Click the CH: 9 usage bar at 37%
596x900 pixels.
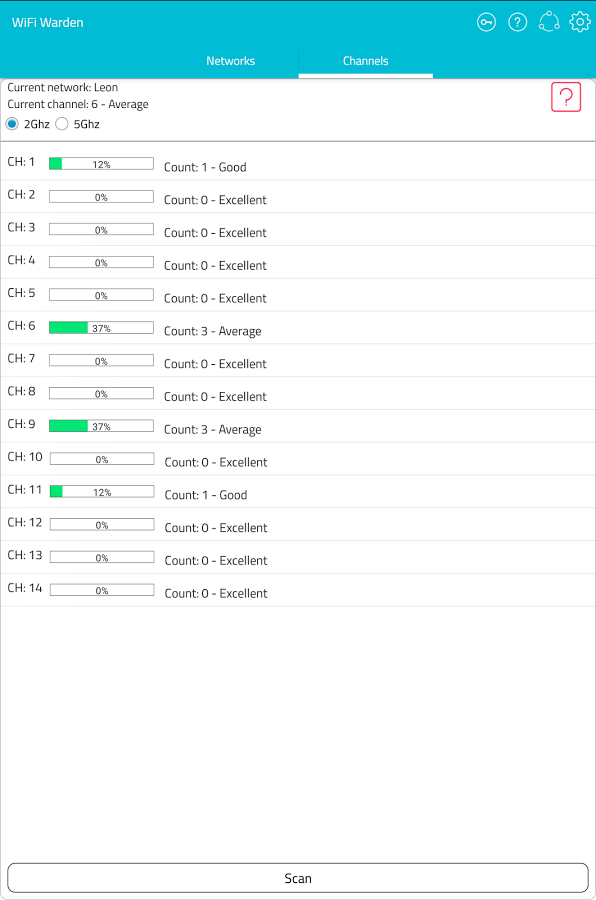[x=101, y=426]
